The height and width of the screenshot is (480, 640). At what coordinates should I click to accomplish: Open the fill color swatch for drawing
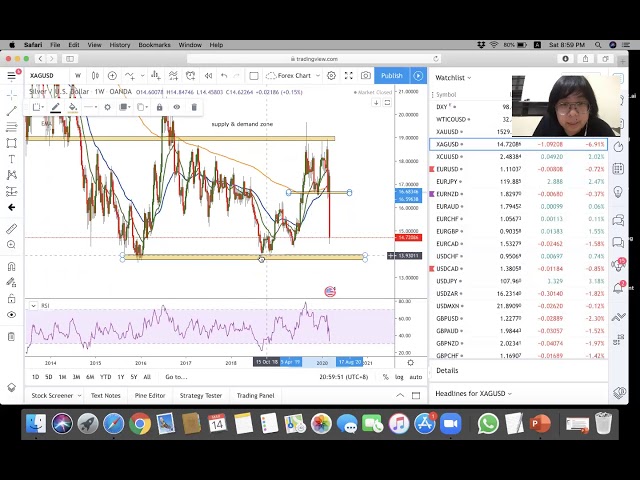[73, 107]
